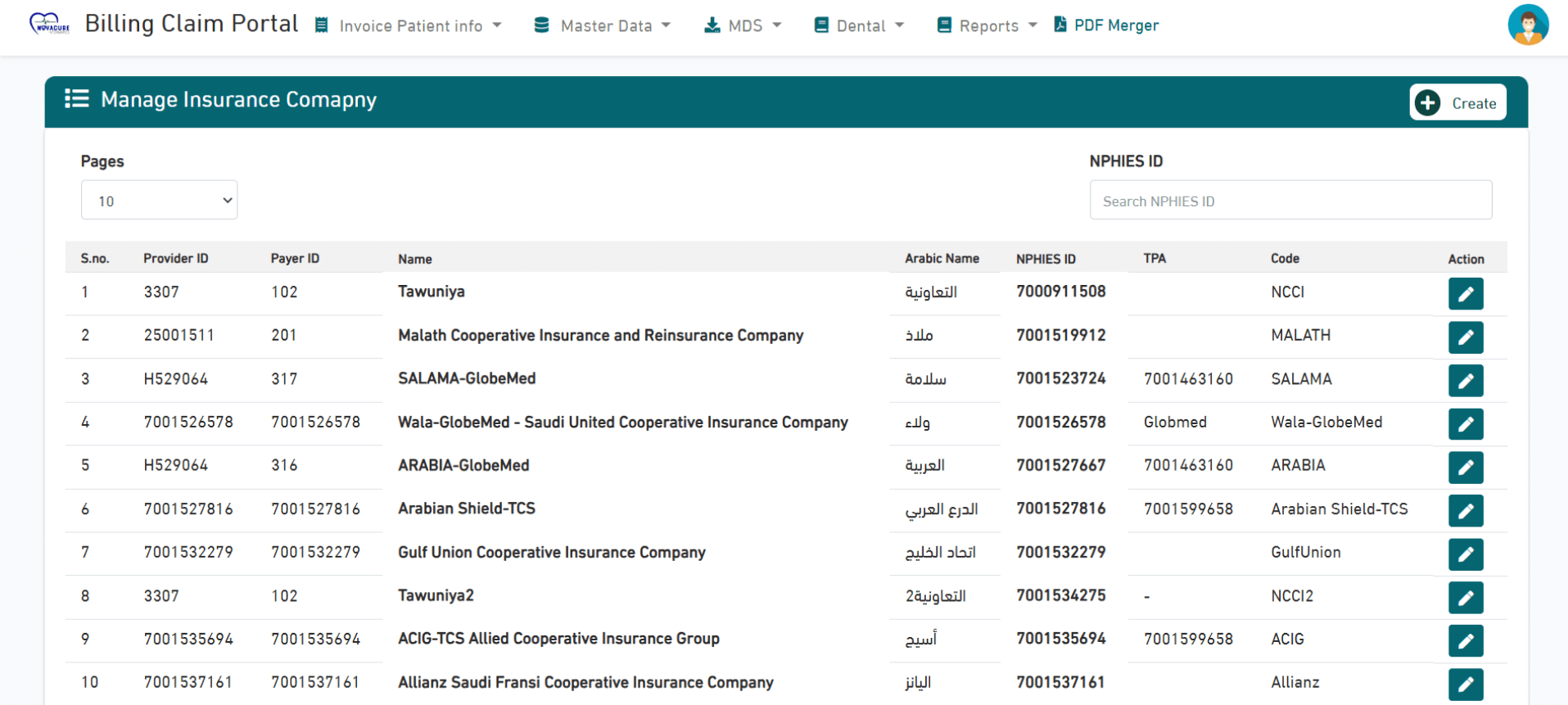Click the Payer ID column header
This screenshot has width=1568, height=705.
tap(295, 259)
